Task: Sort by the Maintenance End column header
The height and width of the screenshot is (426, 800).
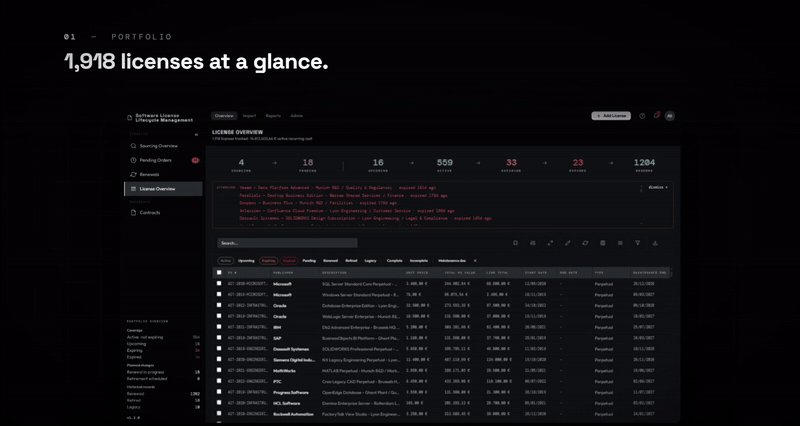Action: pyautogui.click(x=649, y=273)
